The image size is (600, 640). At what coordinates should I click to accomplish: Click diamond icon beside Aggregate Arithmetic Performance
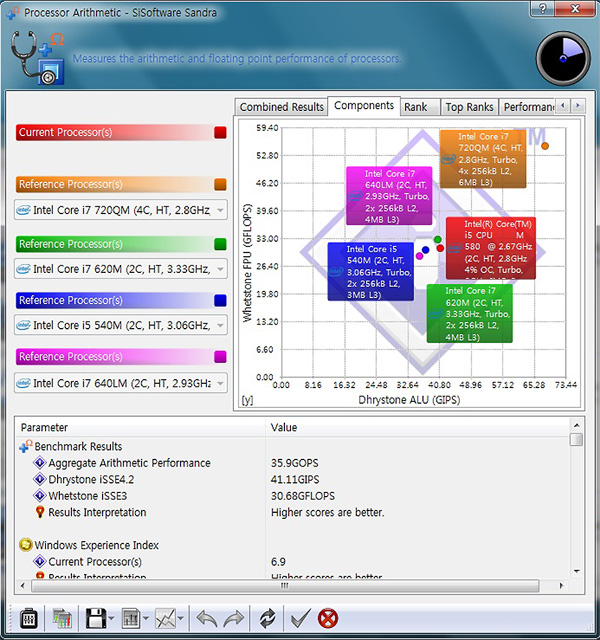tap(40, 463)
